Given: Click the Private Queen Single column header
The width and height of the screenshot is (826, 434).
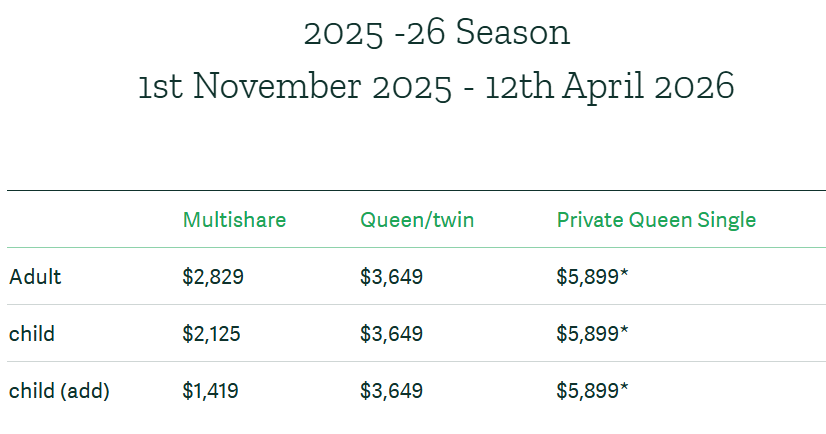Looking at the screenshot, I should point(656,220).
